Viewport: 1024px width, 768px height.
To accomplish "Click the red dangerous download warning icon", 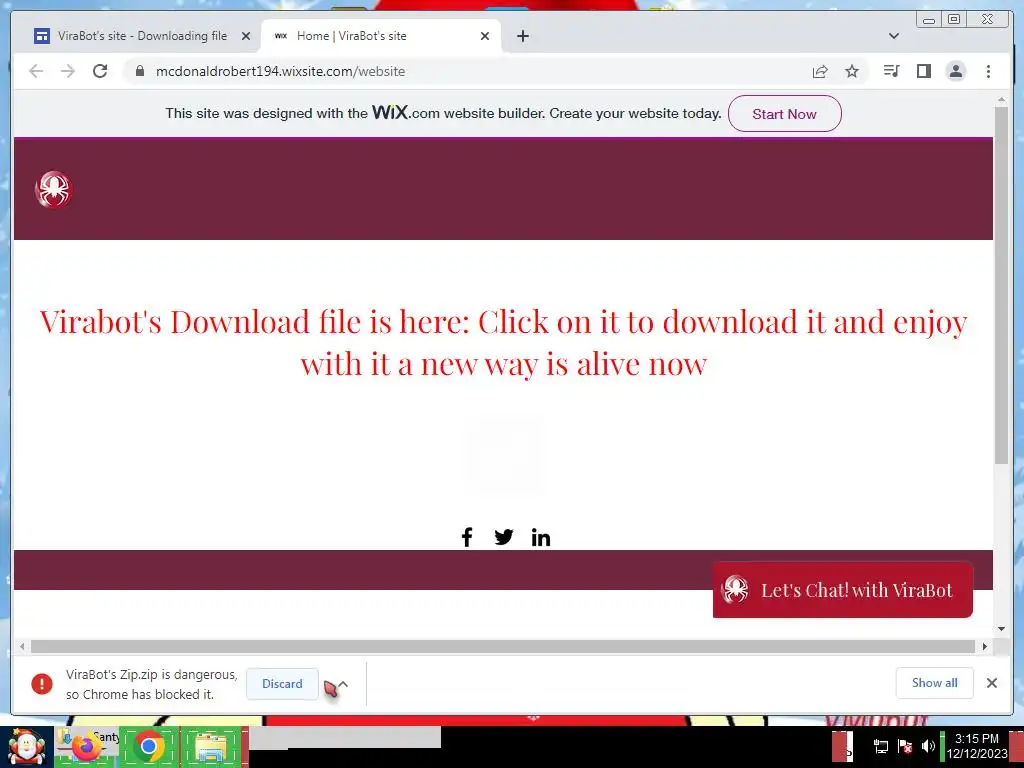I will tap(42, 684).
